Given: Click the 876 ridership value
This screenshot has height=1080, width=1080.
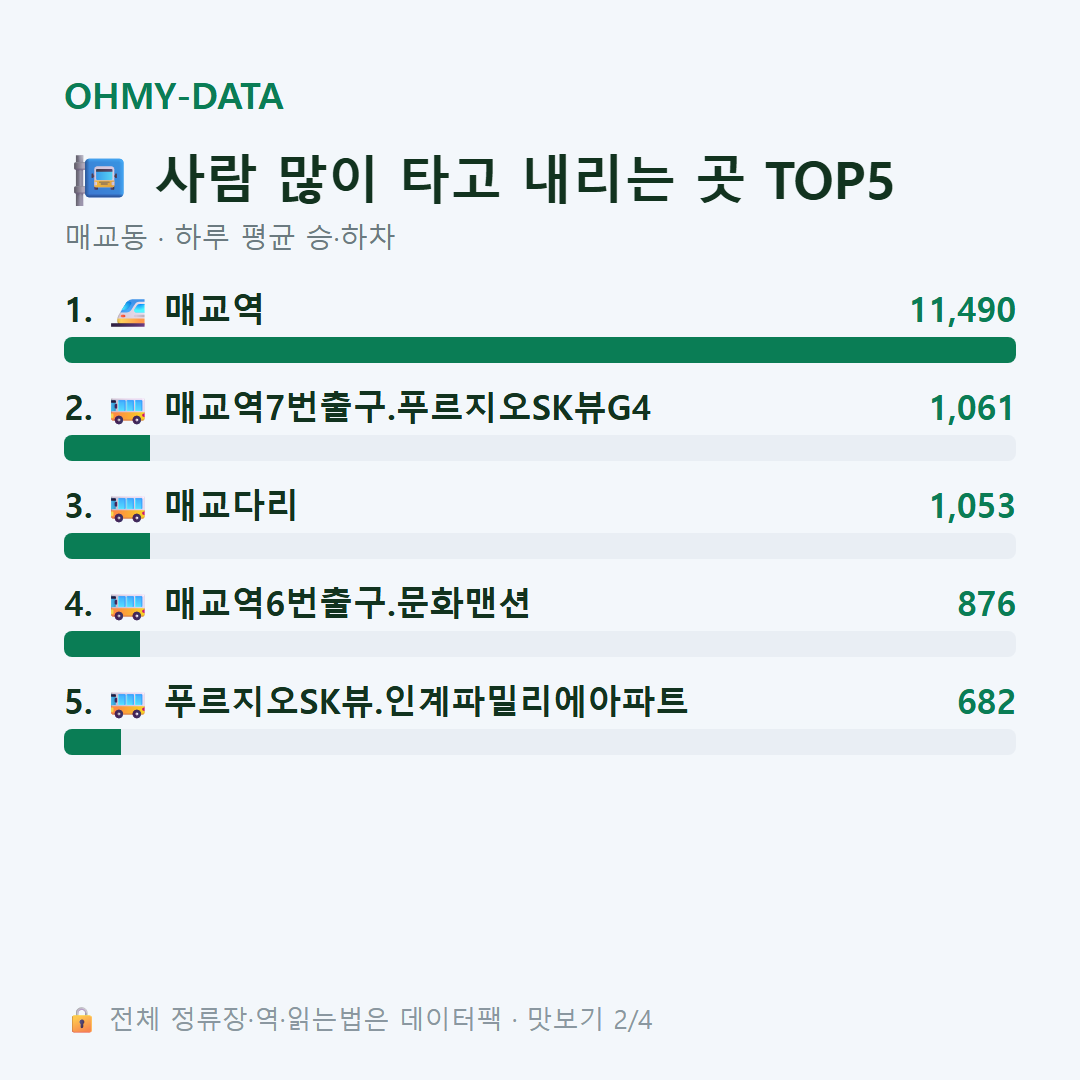Looking at the screenshot, I should 986,604.
